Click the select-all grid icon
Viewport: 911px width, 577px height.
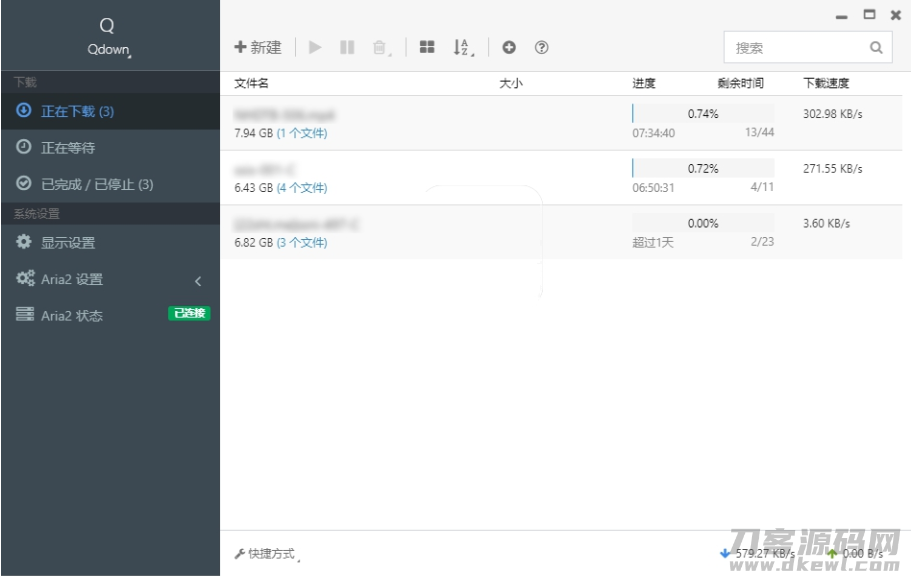pyautogui.click(x=427, y=47)
